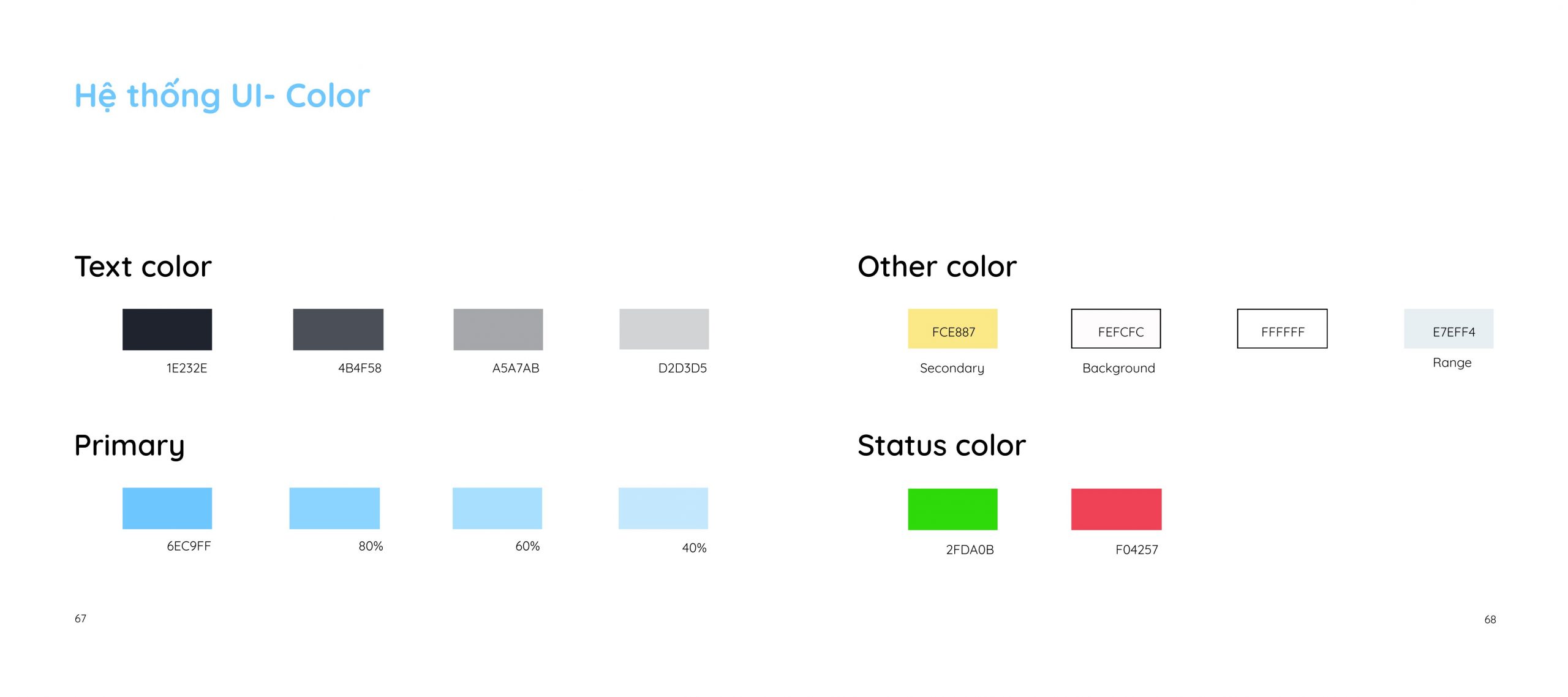Click the Primary section heading
The width and height of the screenshot is (1568, 697).
(129, 447)
